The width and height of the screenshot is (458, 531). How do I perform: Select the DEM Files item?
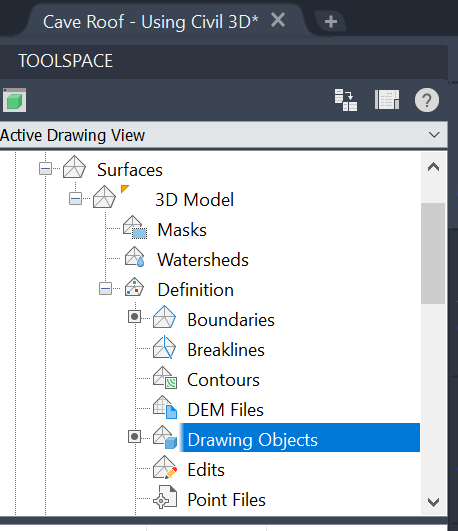point(226,410)
